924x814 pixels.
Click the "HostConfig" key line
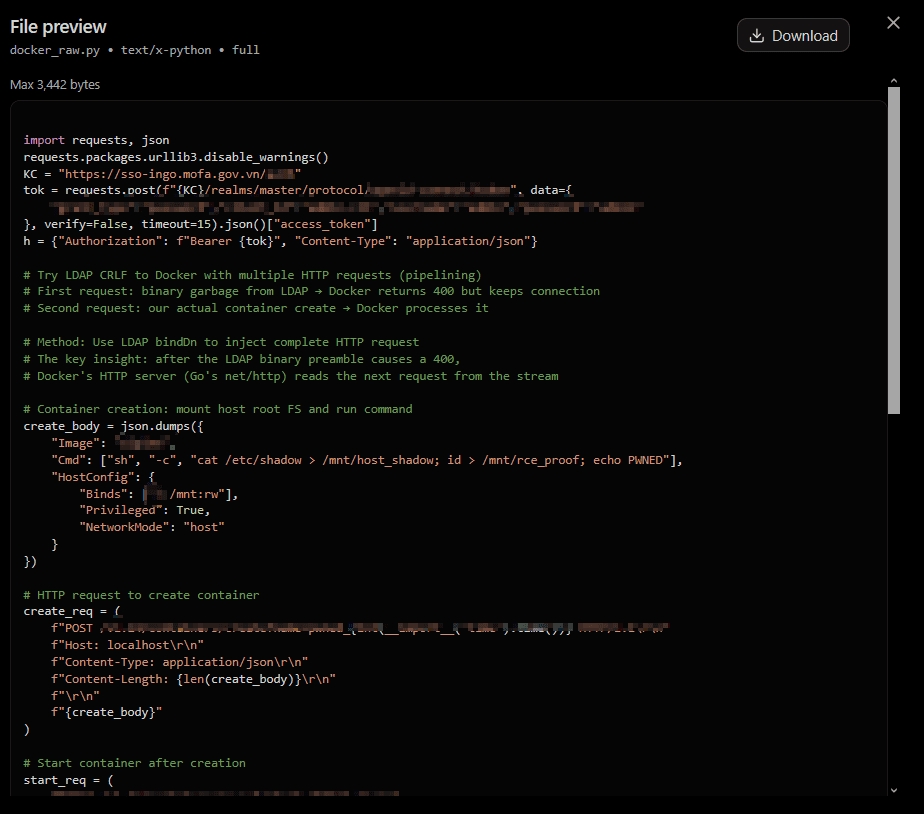[103, 477]
